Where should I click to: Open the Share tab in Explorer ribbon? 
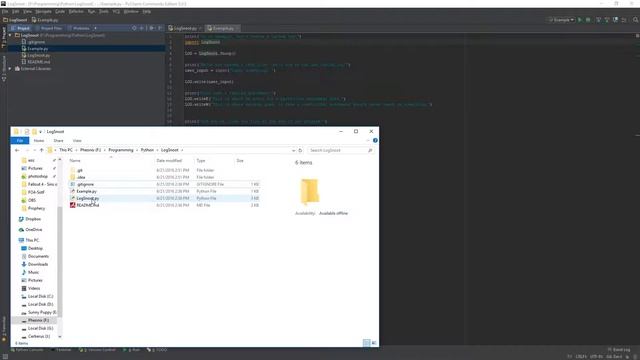(x=58, y=140)
